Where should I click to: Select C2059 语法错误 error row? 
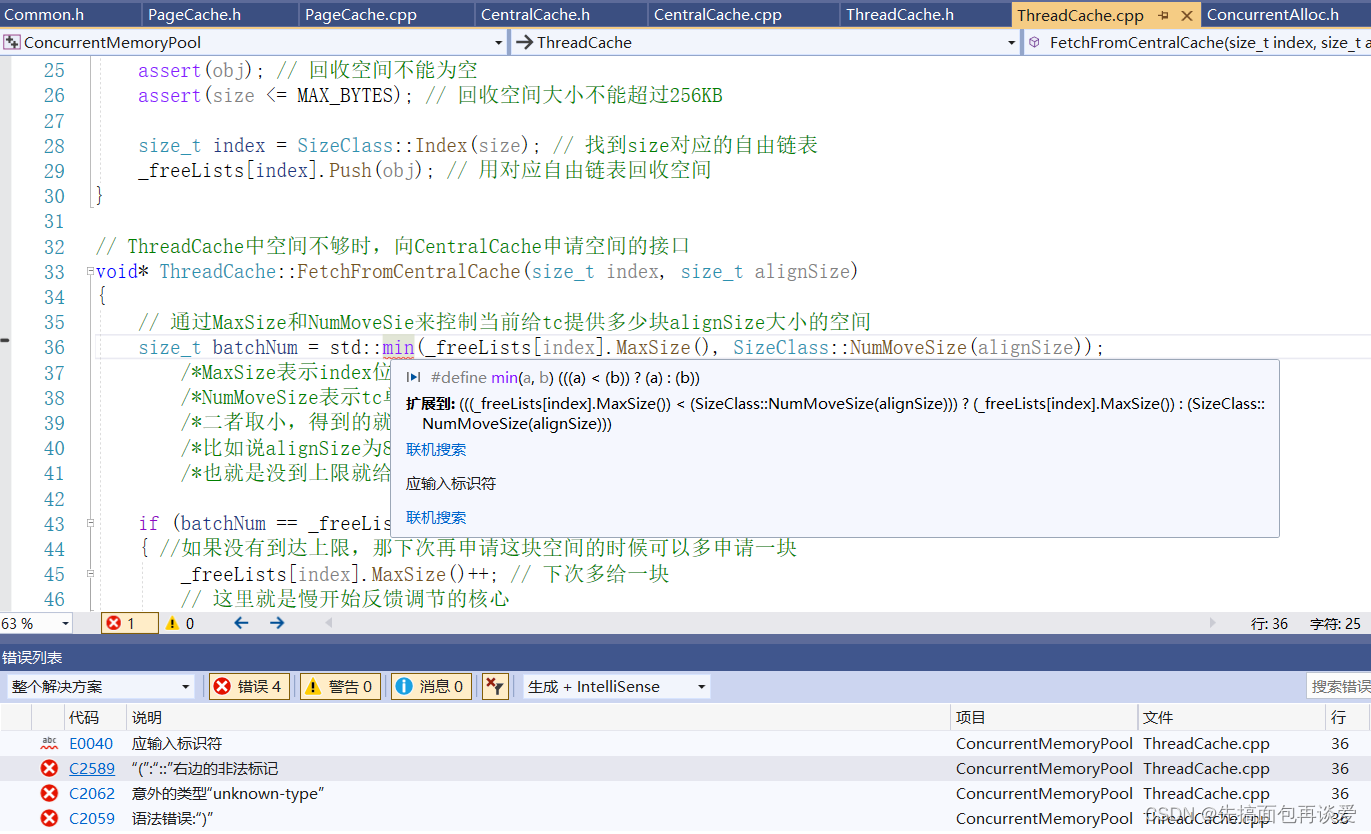[x=685, y=819]
